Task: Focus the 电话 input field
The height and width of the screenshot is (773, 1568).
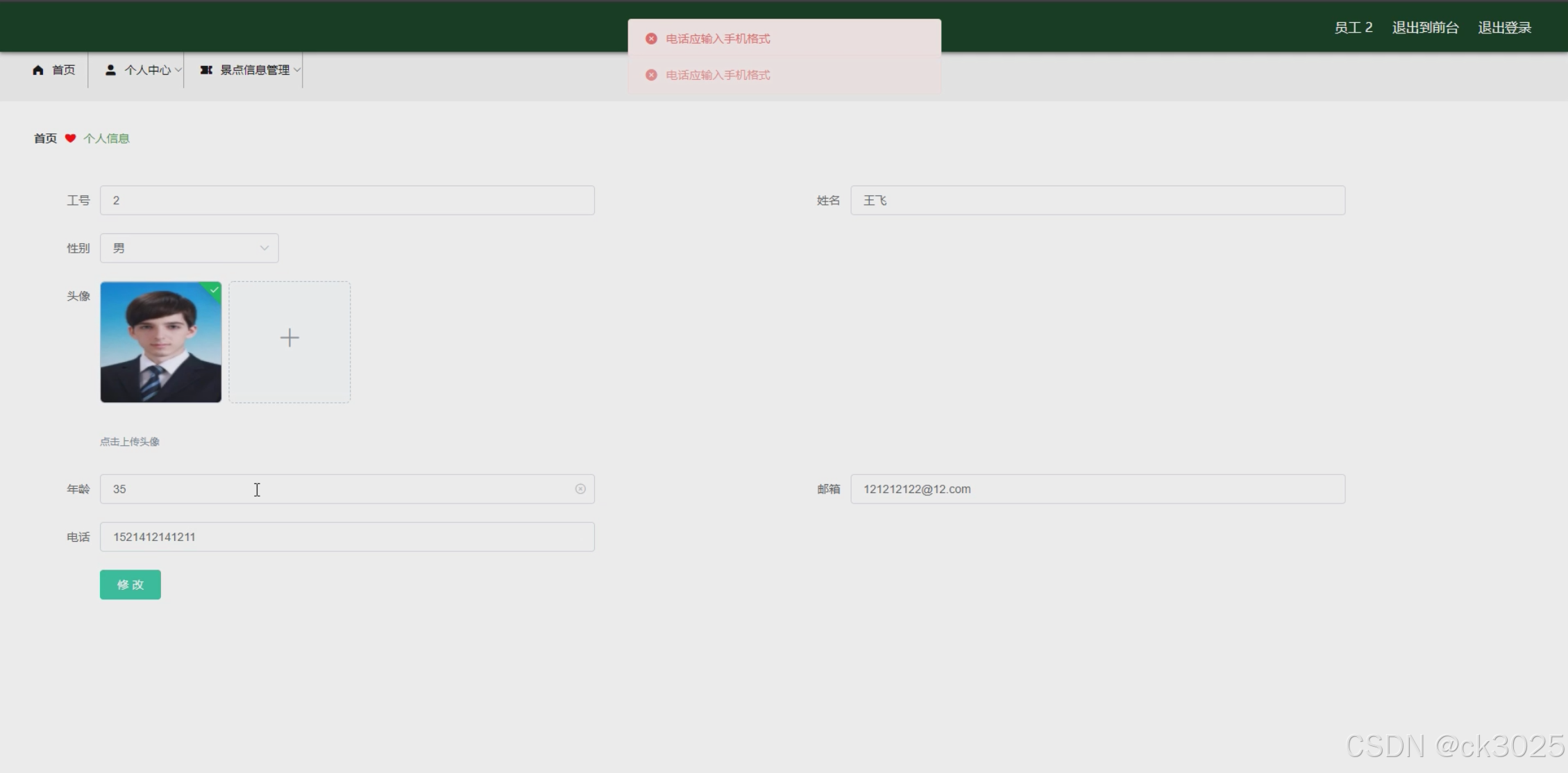Action: click(x=347, y=537)
